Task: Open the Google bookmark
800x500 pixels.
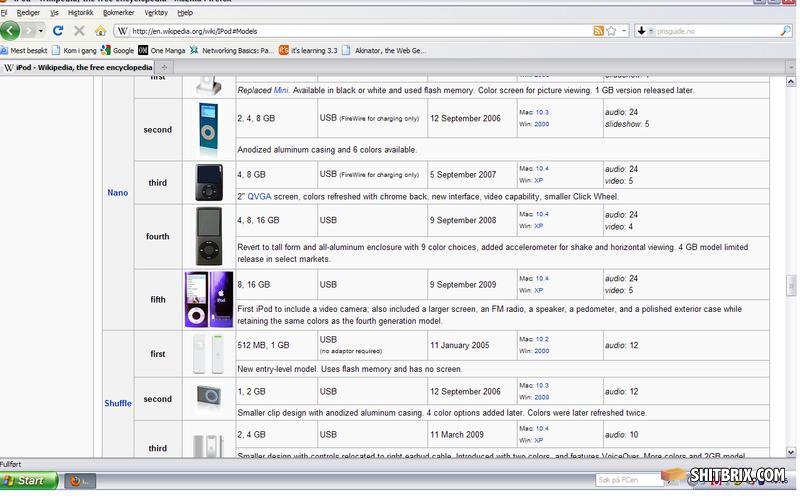Action: pyautogui.click(x=117, y=51)
